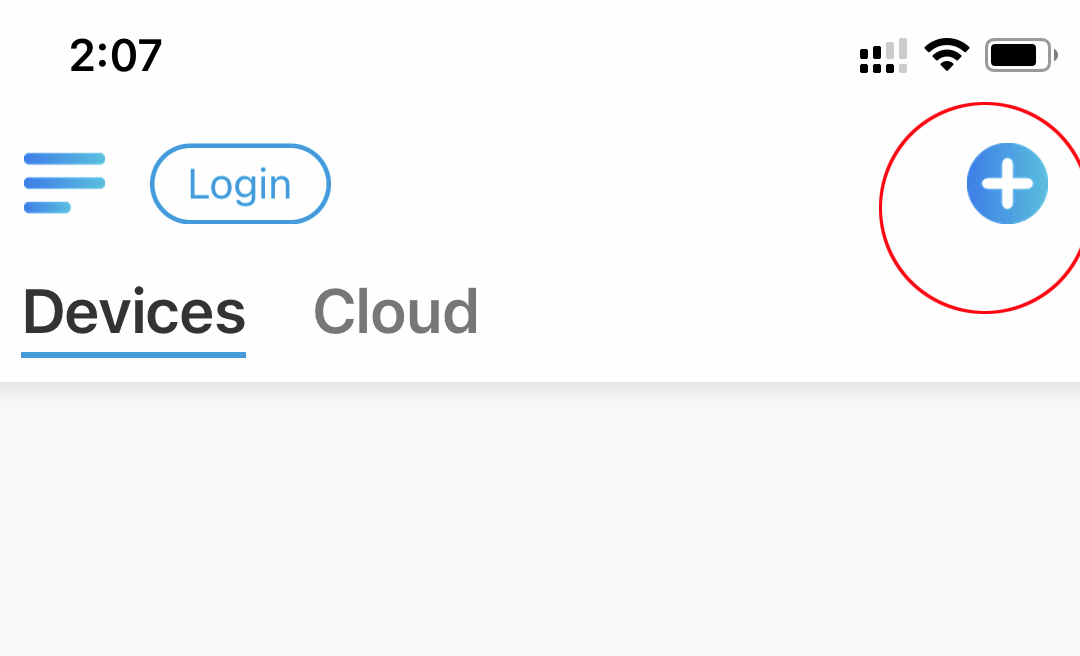This screenshot has width=1080, height=656.
Task: Tap the dual-SIM cellular signal bars
Action: click(884, 56)
